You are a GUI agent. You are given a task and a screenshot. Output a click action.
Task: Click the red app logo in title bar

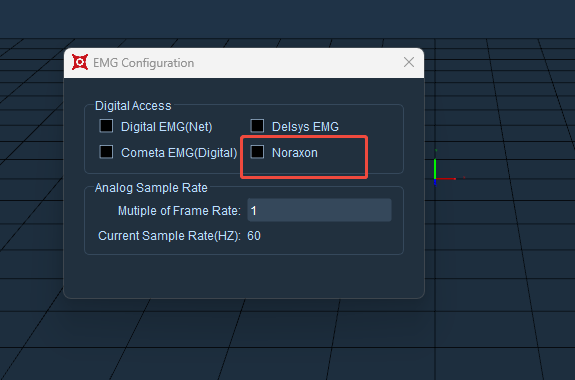[80, 62]
